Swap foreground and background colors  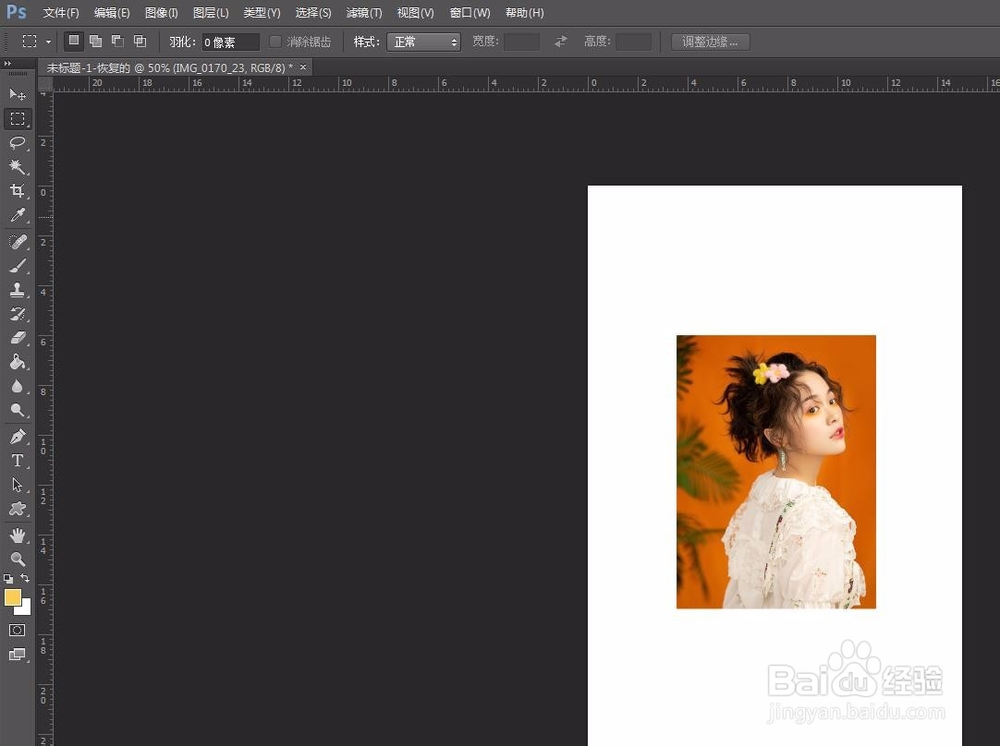click(25, 578)
